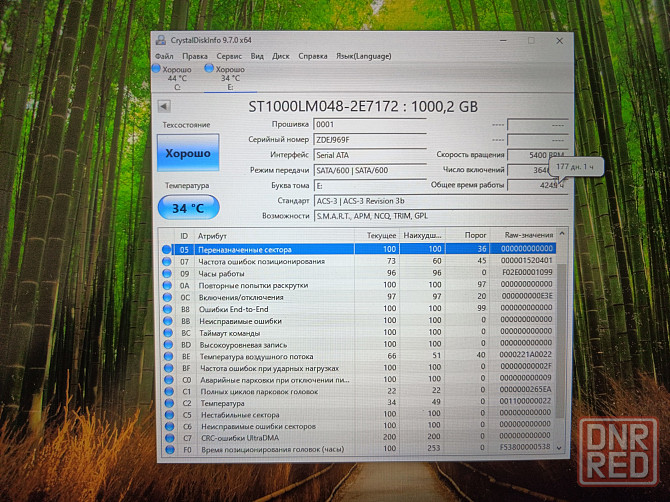Image resolution: width=670 pixels, height=502 pixels.
Task: Click raw value 0000221A0022
Action: (526, 355)
